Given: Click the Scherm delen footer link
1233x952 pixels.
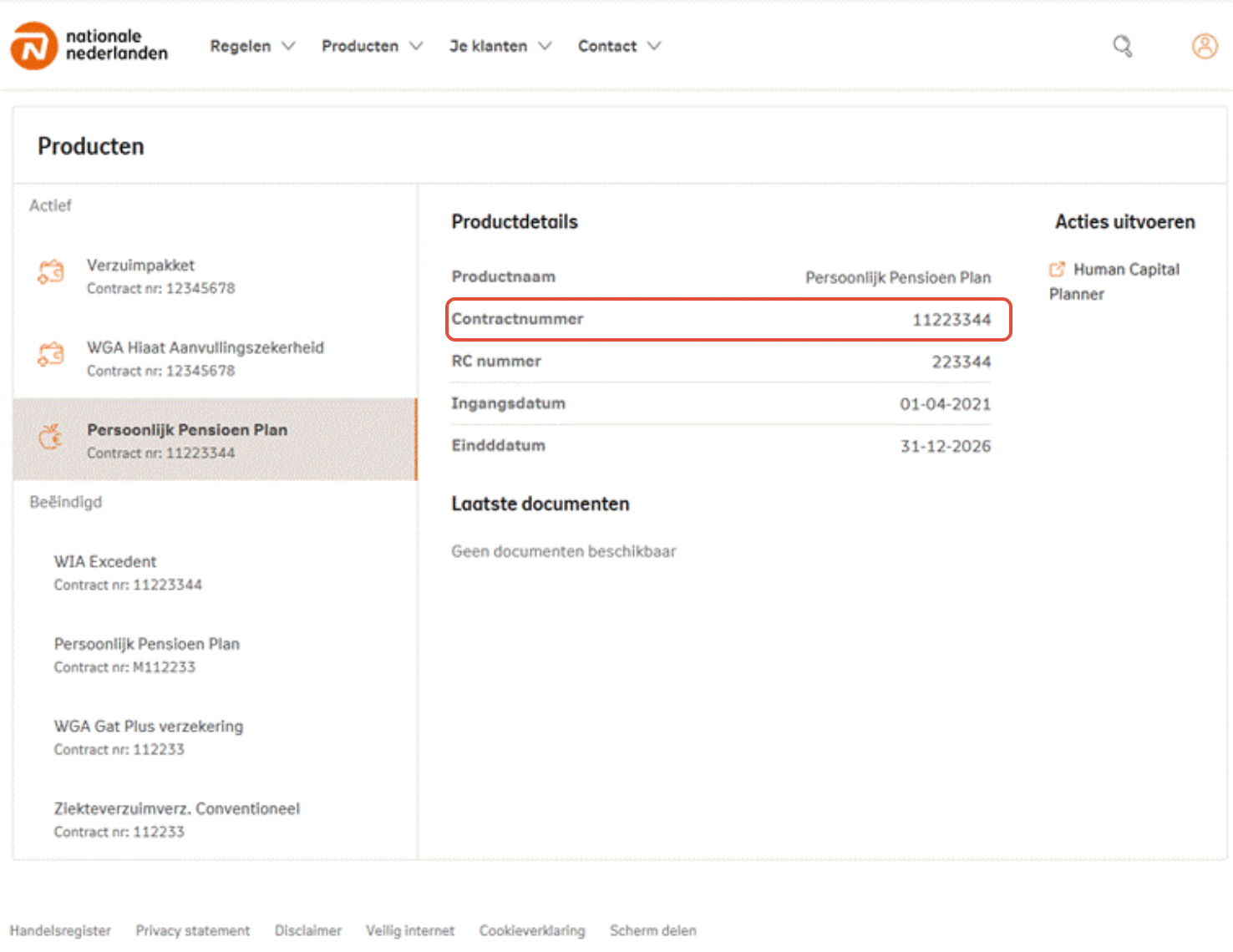Looking at the screenshot, I should 653,930.
